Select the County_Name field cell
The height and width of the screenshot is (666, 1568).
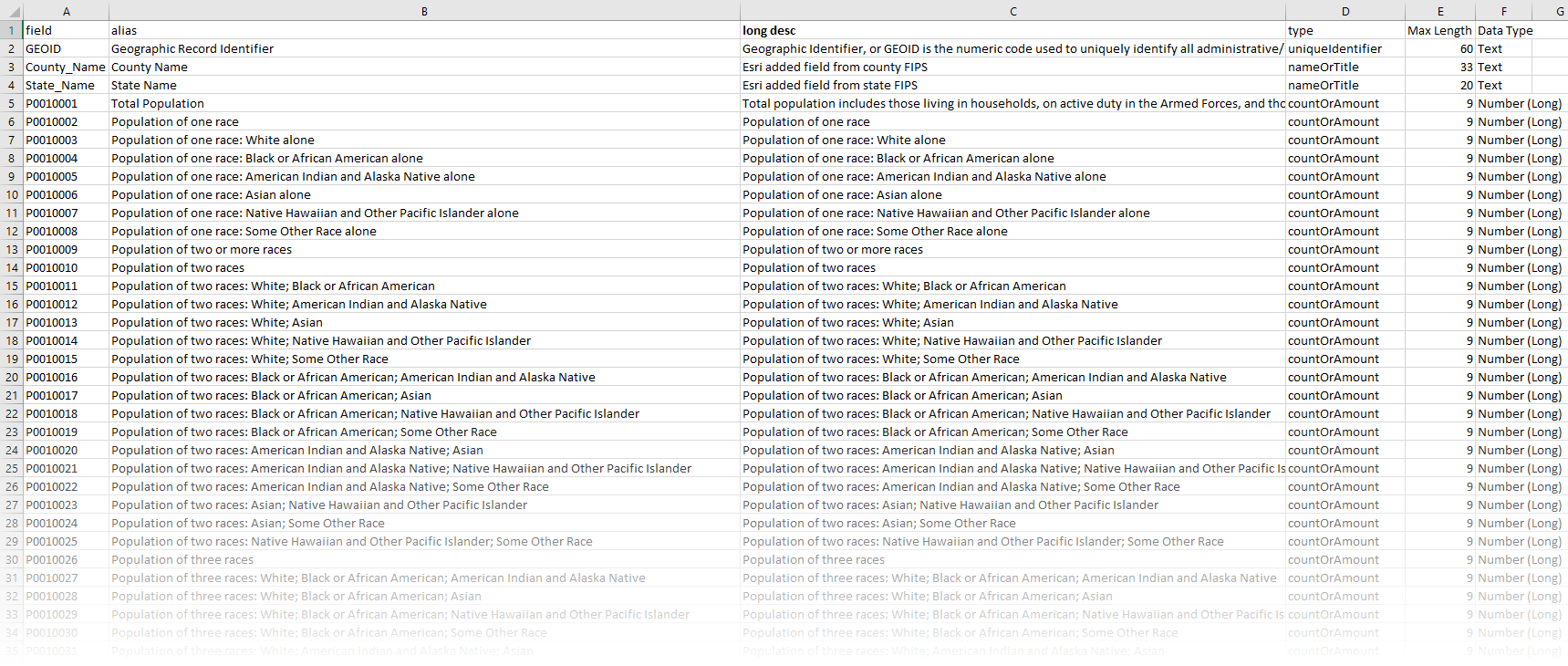point(66,67)
